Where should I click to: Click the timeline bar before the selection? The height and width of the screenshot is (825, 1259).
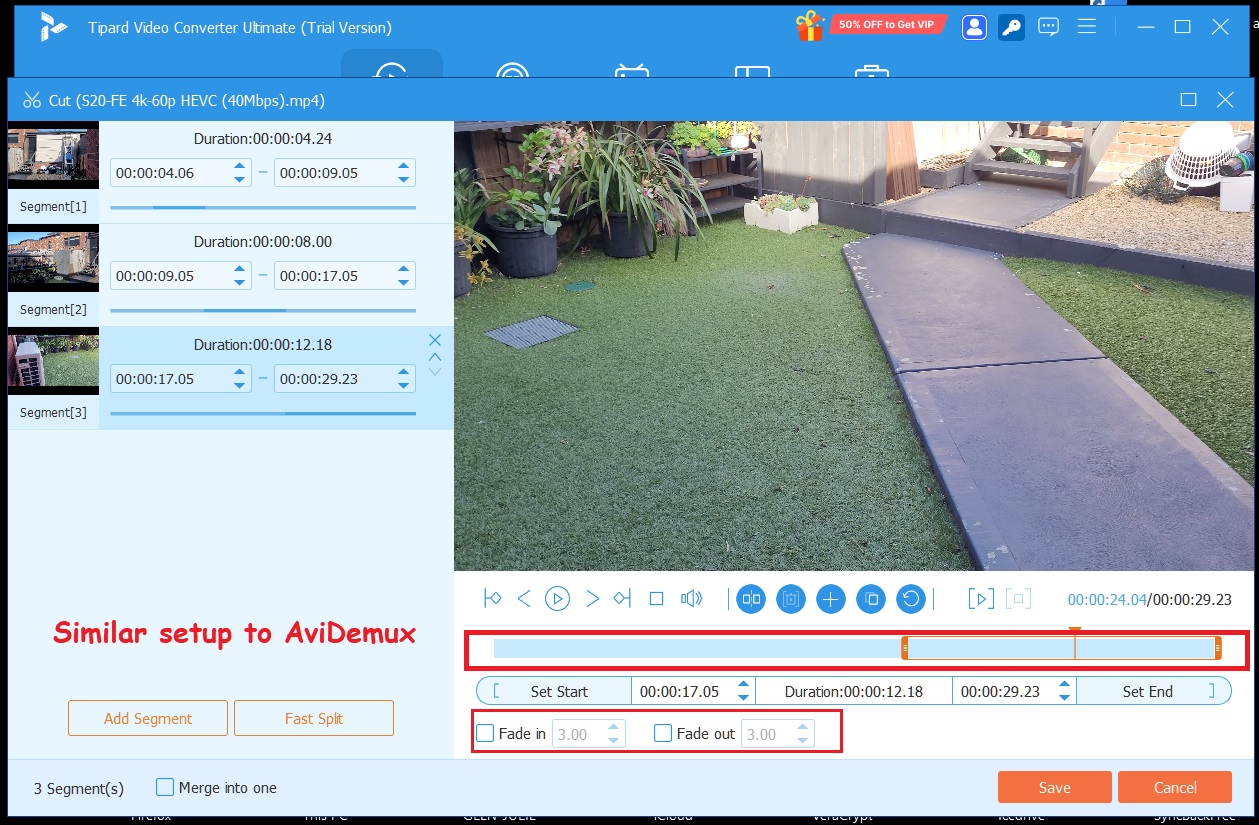tap(697, 648)
